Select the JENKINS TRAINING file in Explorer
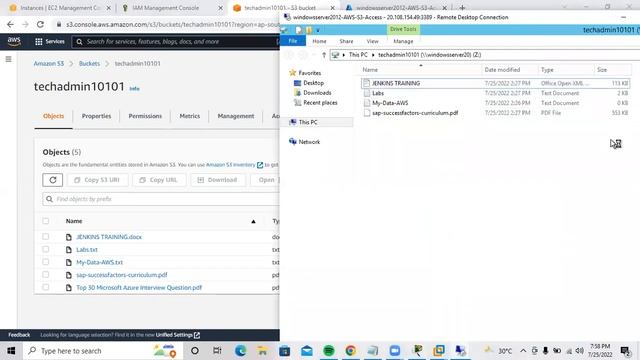Screen dimensions: 640x360 495,83
